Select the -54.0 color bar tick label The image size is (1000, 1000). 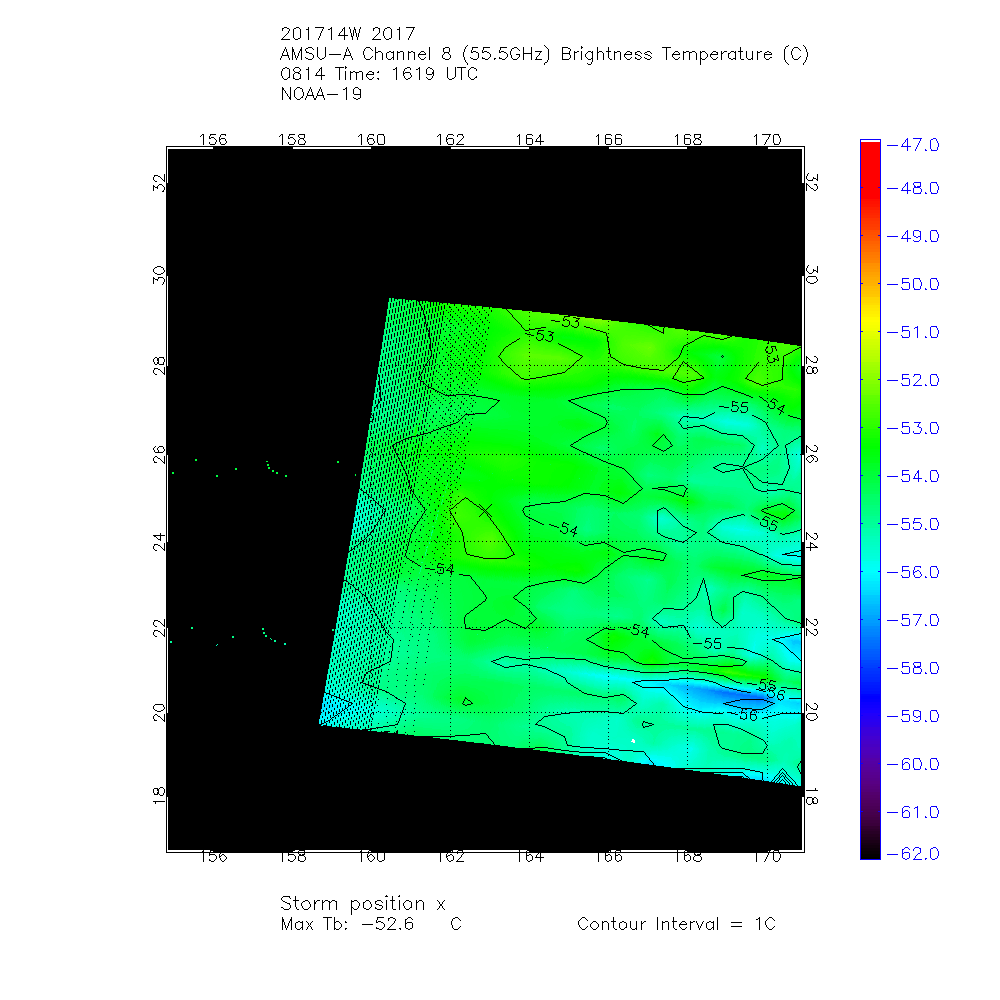pyautogui.click(x=913, y=476)
